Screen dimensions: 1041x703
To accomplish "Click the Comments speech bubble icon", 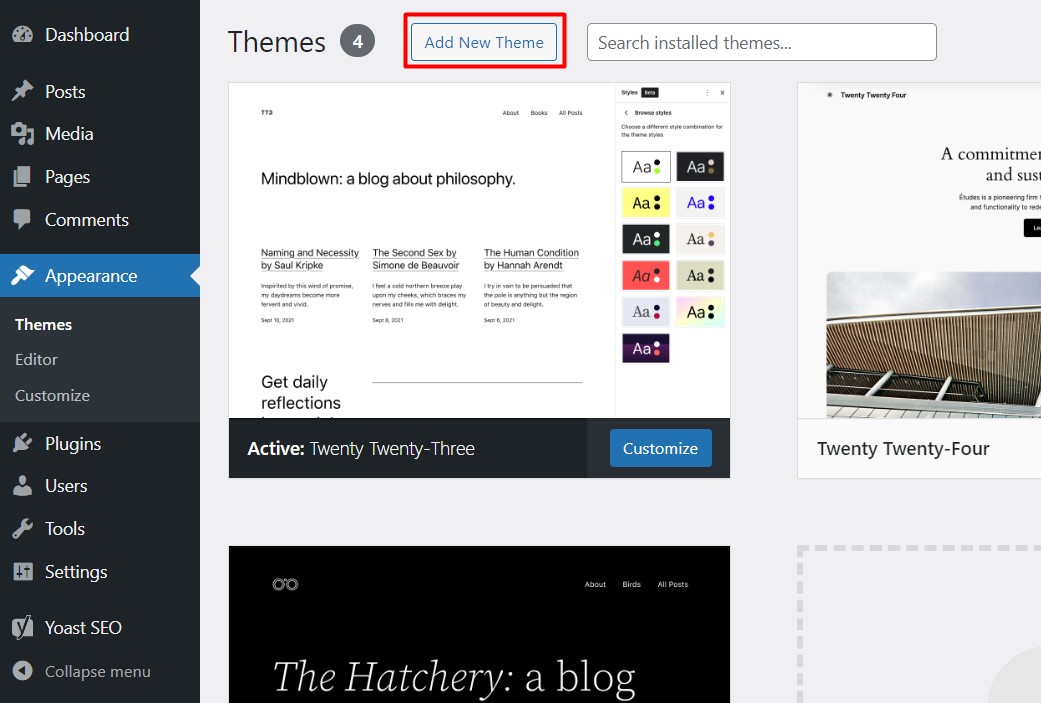I will click(23, 219).
